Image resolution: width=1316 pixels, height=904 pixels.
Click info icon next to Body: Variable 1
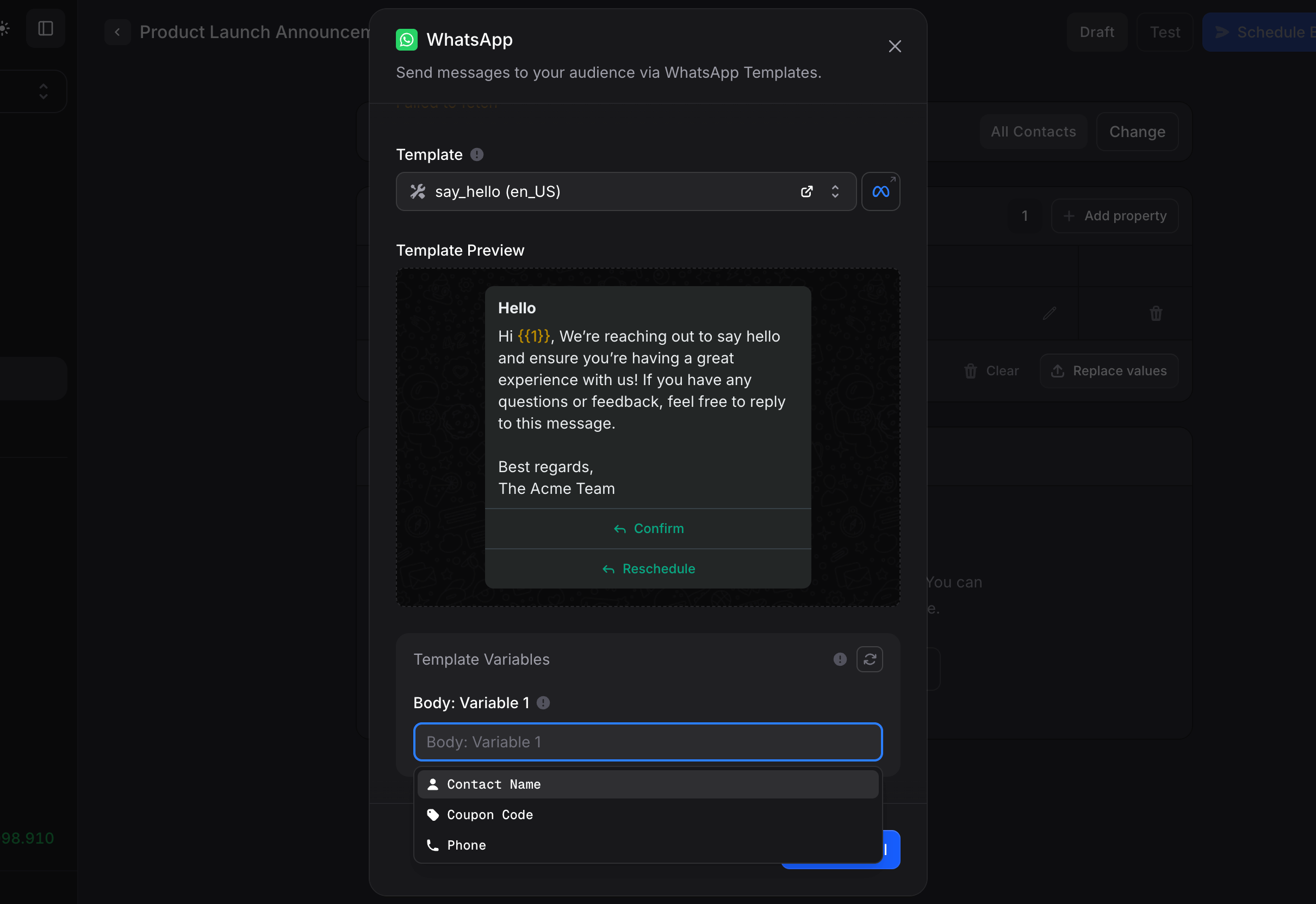(x=543, y=702)
